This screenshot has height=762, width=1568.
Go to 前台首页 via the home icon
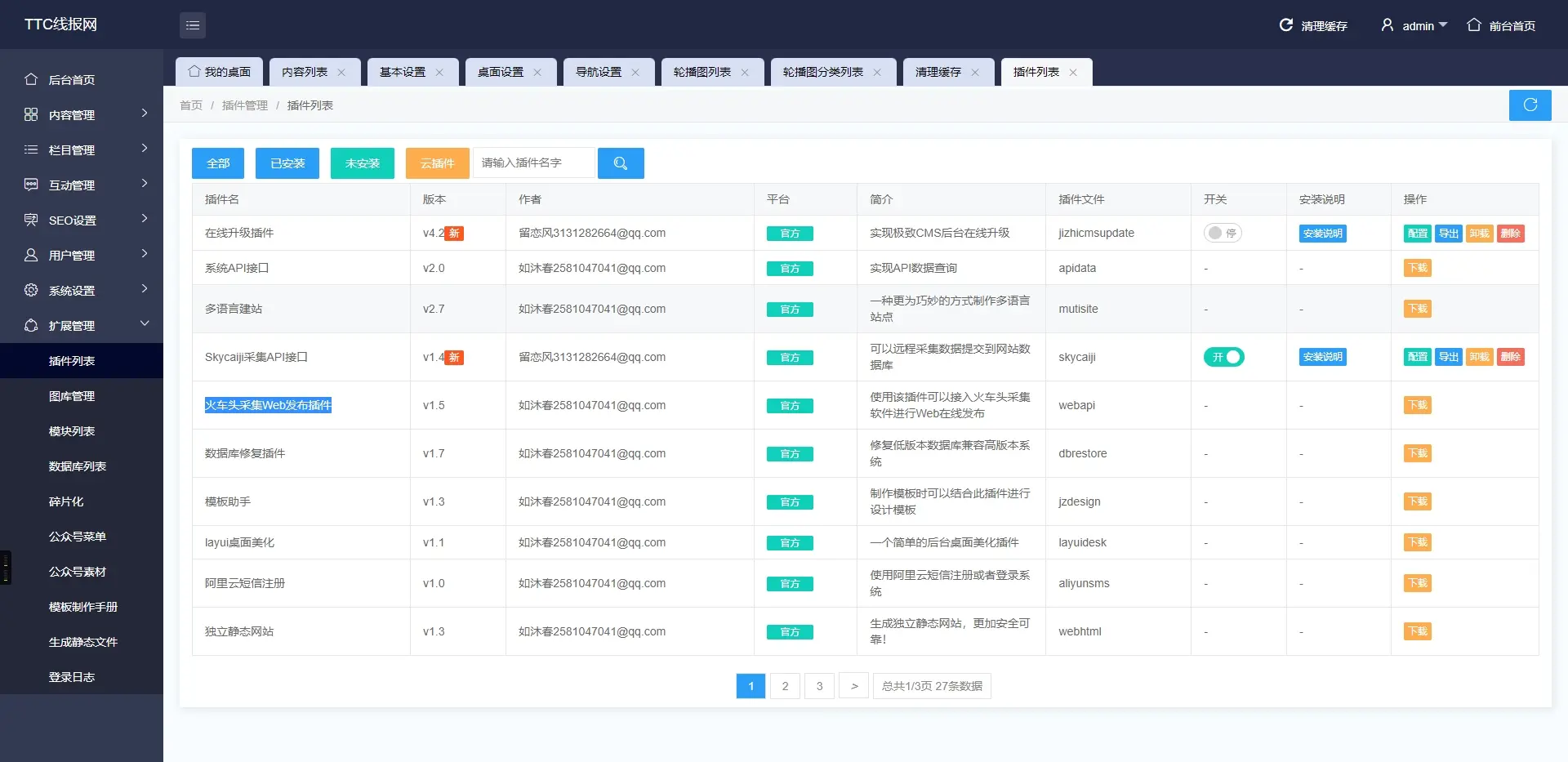point(1475,25)
